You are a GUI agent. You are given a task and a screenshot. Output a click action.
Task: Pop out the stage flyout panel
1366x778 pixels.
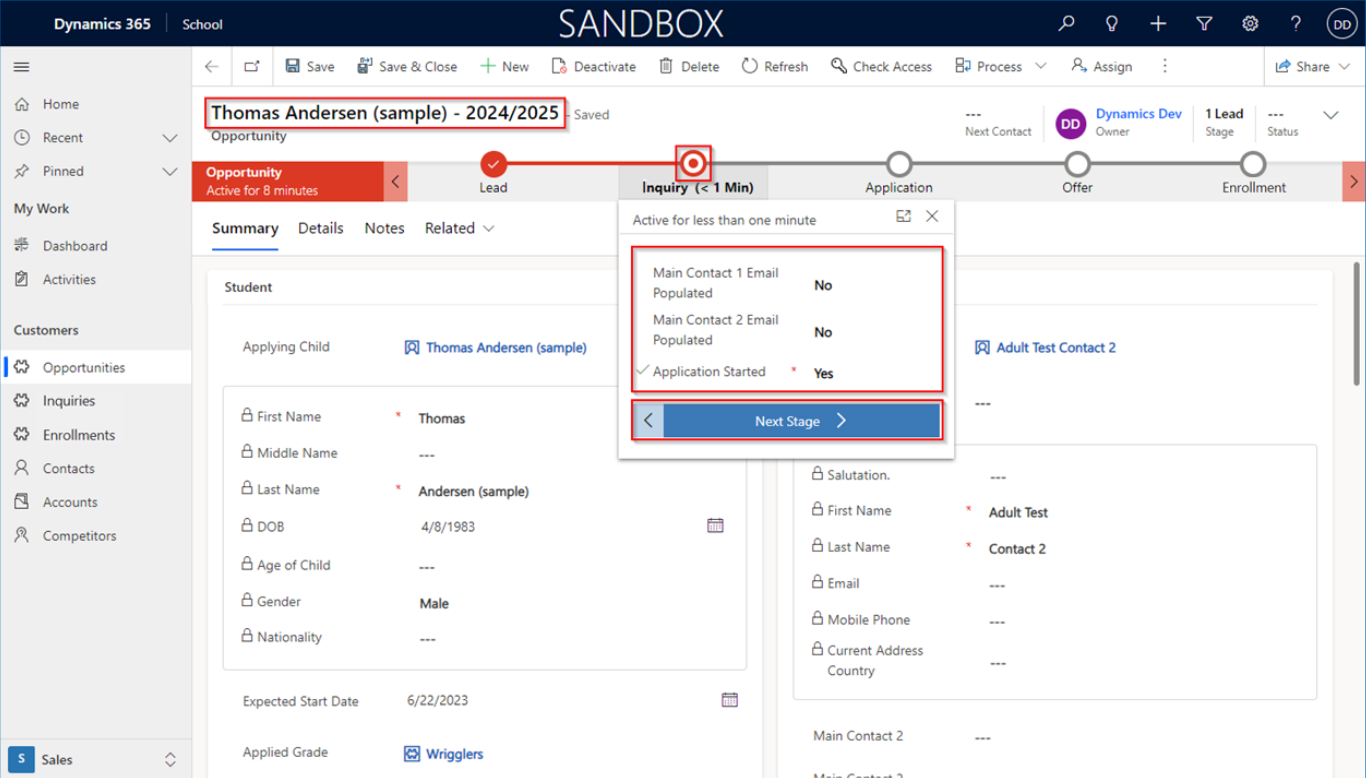(903, 216)
